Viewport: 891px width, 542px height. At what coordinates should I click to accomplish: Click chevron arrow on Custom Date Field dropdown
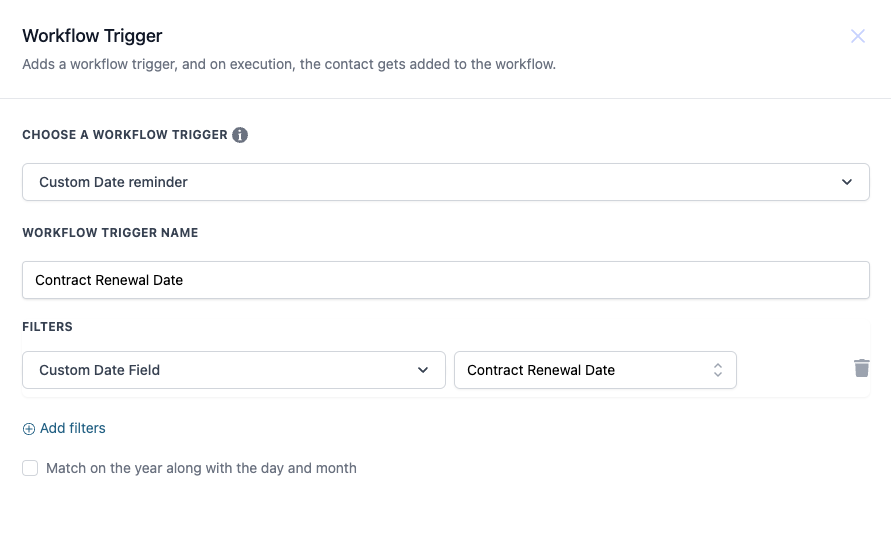click(423, 370)
